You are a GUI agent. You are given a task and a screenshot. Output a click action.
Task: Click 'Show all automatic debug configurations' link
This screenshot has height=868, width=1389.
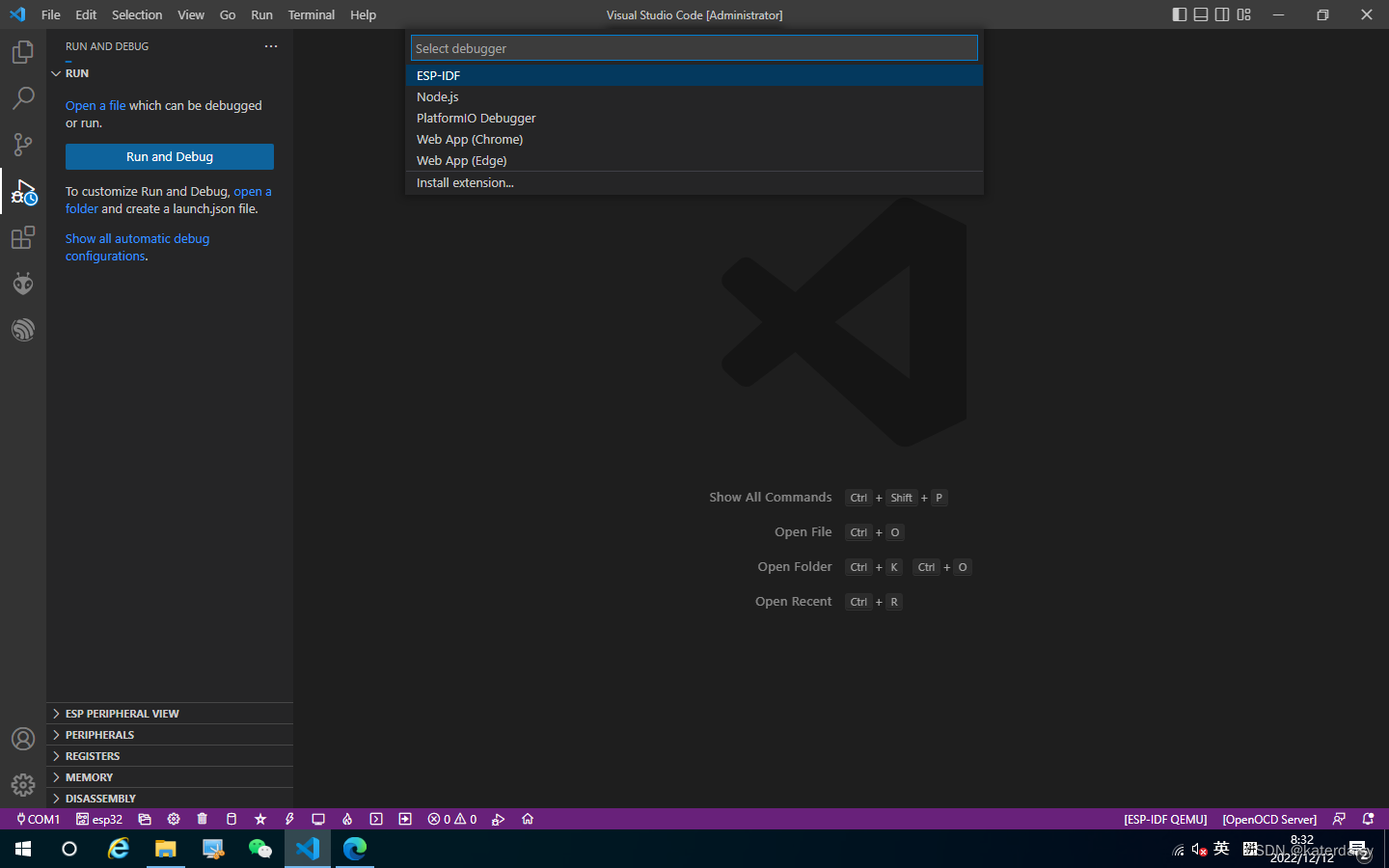point(137,247)
